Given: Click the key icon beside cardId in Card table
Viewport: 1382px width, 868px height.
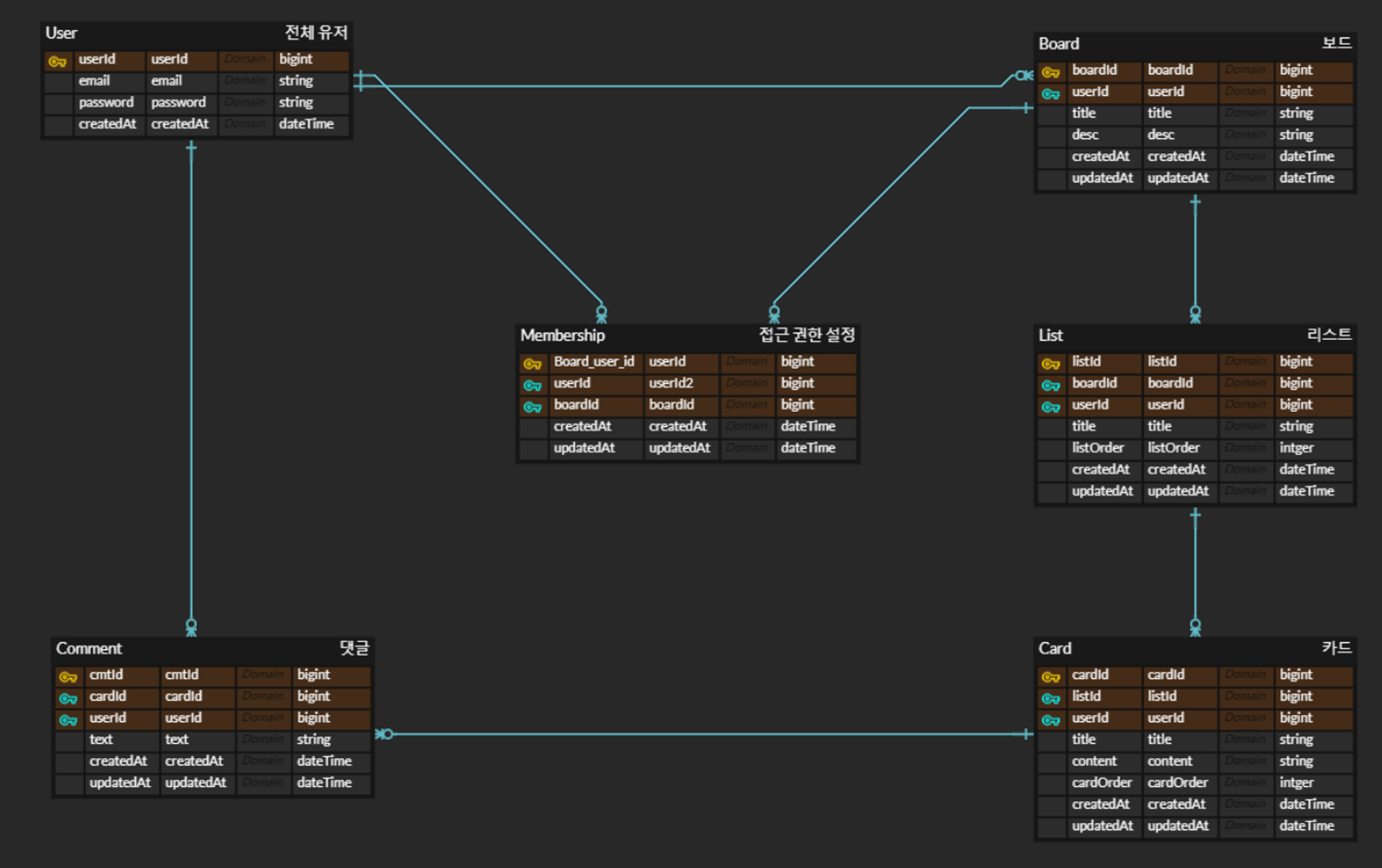Looking at the screenshot, I should click(x=1051, y=675).
